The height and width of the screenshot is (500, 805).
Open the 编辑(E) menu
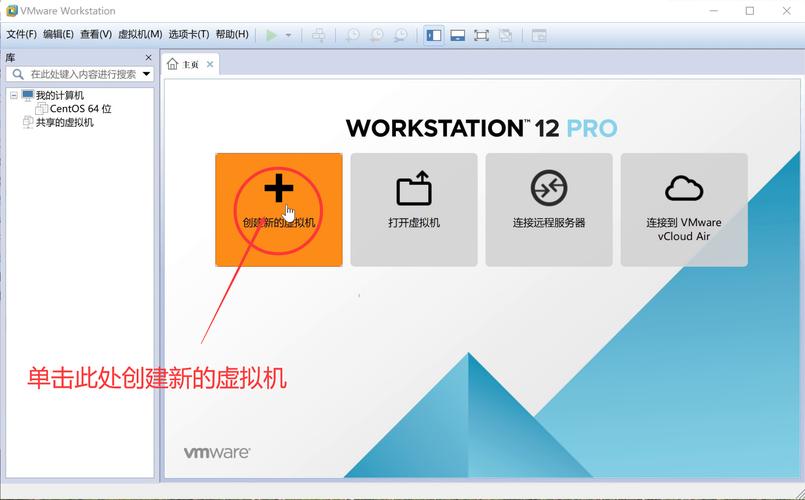[59, 34]
